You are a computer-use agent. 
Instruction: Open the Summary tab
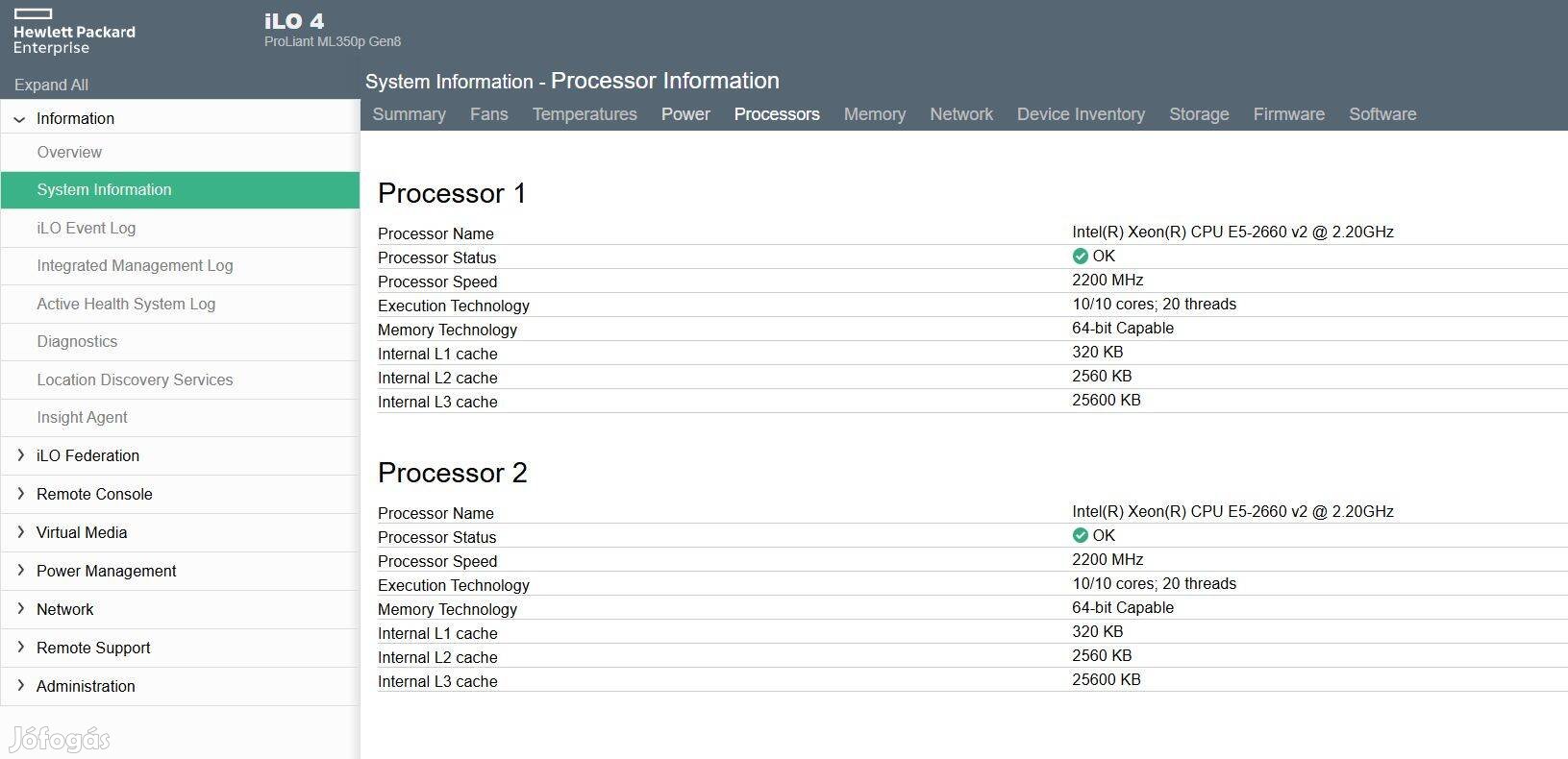[x=409, y=113]
